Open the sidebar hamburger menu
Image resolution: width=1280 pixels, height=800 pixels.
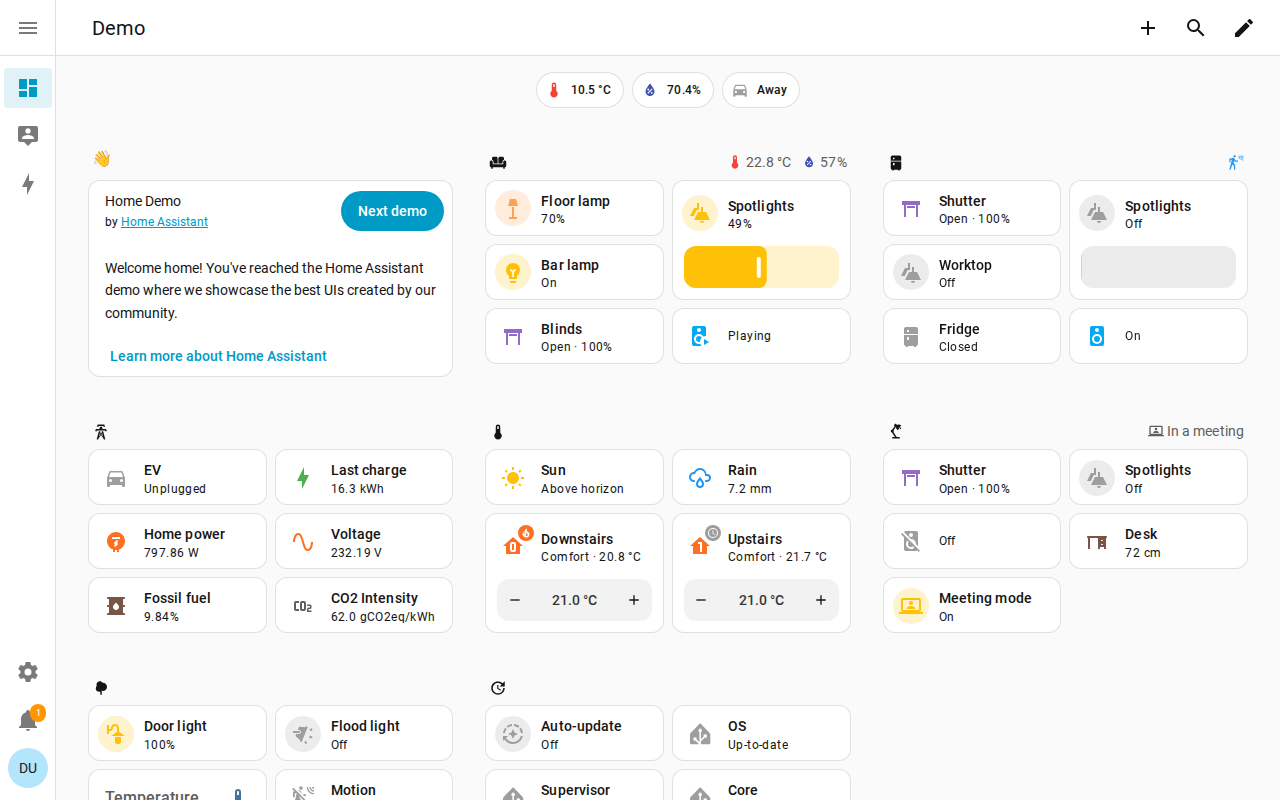click(x=28, y=28)
